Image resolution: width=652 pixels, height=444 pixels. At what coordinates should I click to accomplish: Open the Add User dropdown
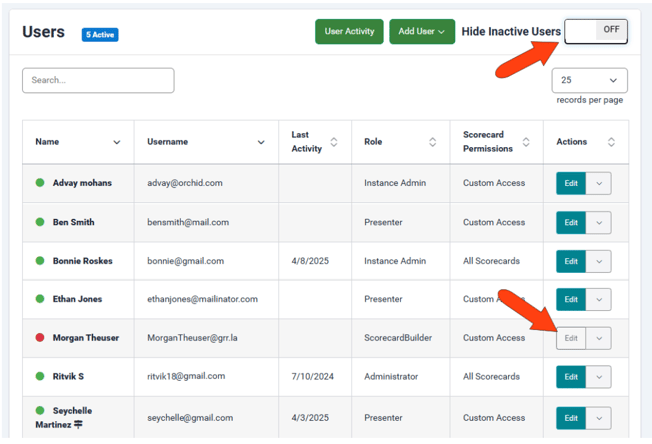pyautogui.click(x=421, y=32)
